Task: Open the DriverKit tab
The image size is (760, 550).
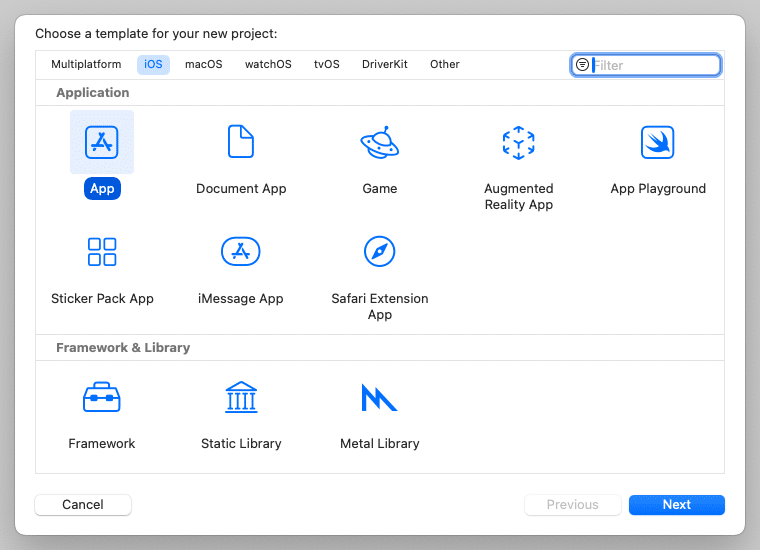Action: coord(385,64)
